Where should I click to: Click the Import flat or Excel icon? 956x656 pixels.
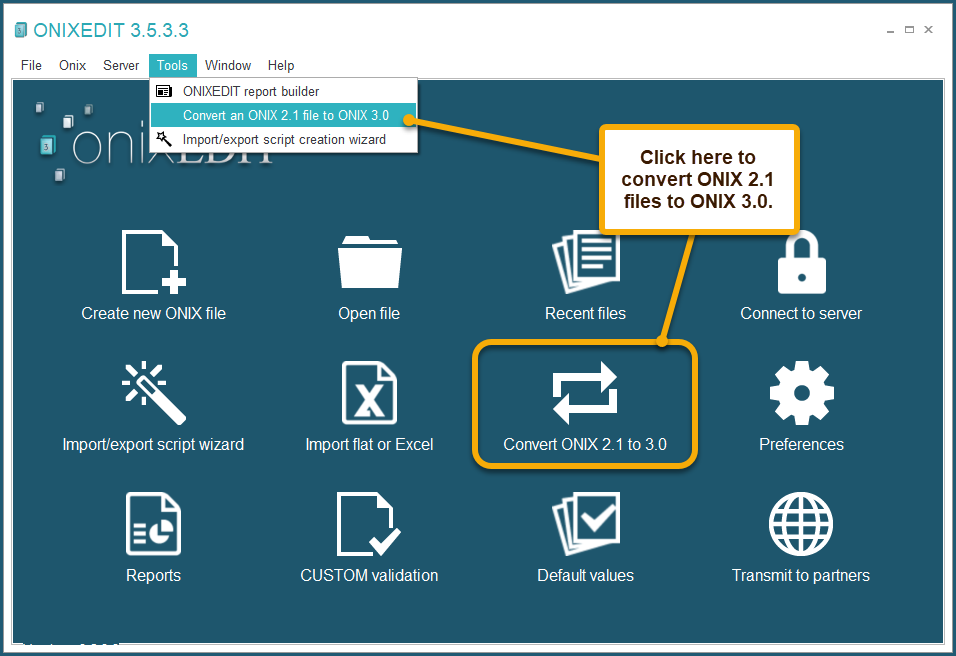click(369, 393)
